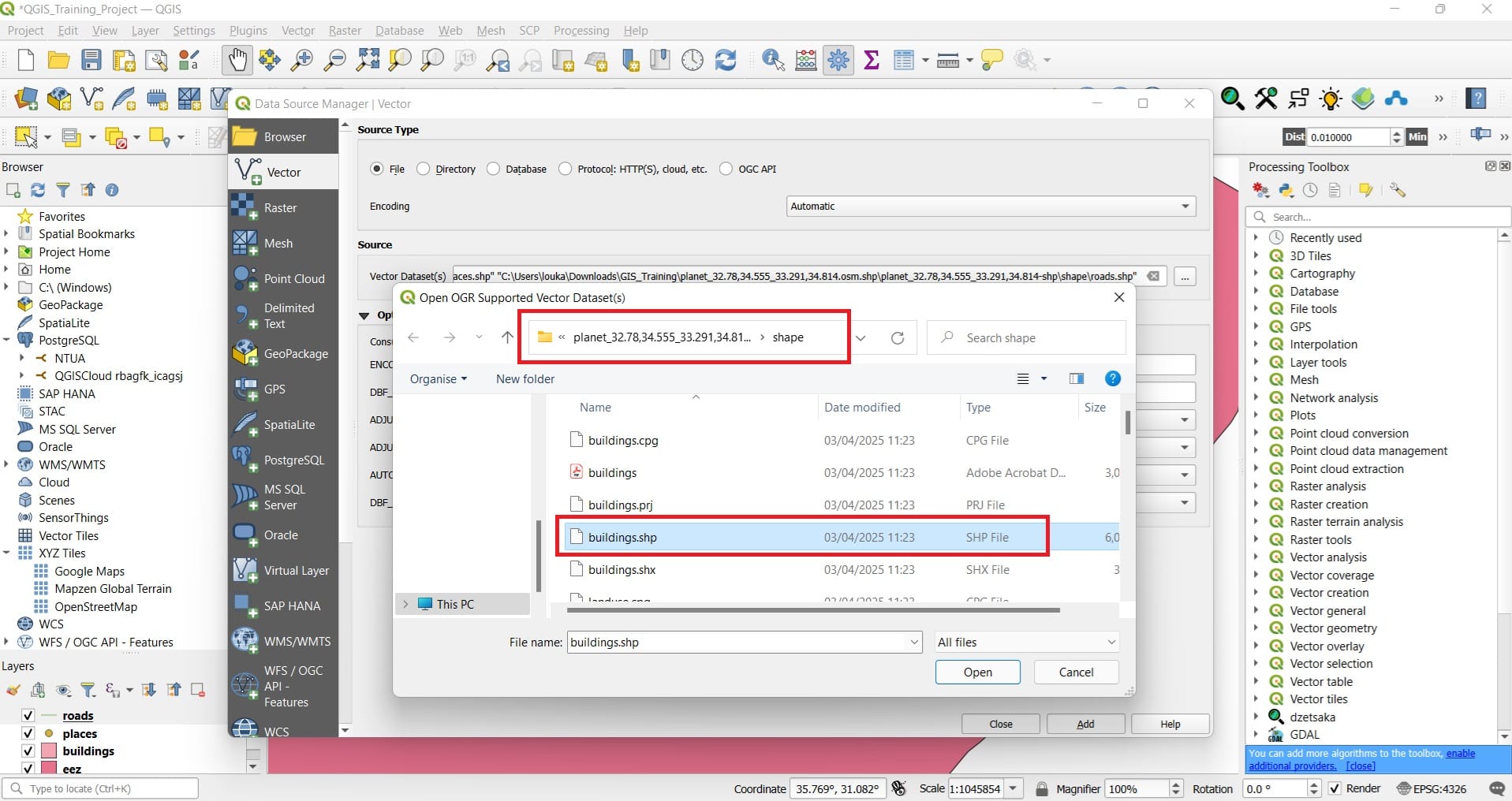The height and width of the screenshot is (801, 1512).
Task: Click the Add button in Data Source Manager
Action: point(1085,724)
